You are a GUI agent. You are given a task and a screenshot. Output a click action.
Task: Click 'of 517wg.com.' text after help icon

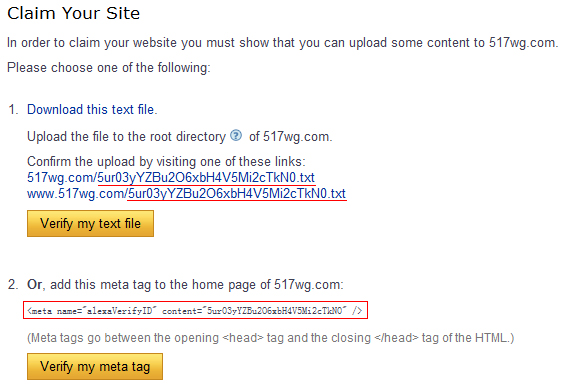pyautogui.click(x=291, y=137)
